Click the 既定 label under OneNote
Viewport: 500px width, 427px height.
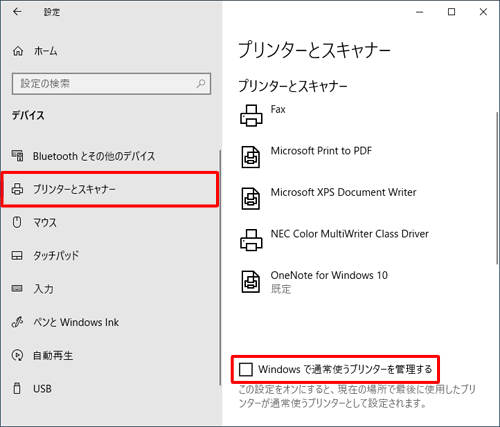(x=281, y=289)
